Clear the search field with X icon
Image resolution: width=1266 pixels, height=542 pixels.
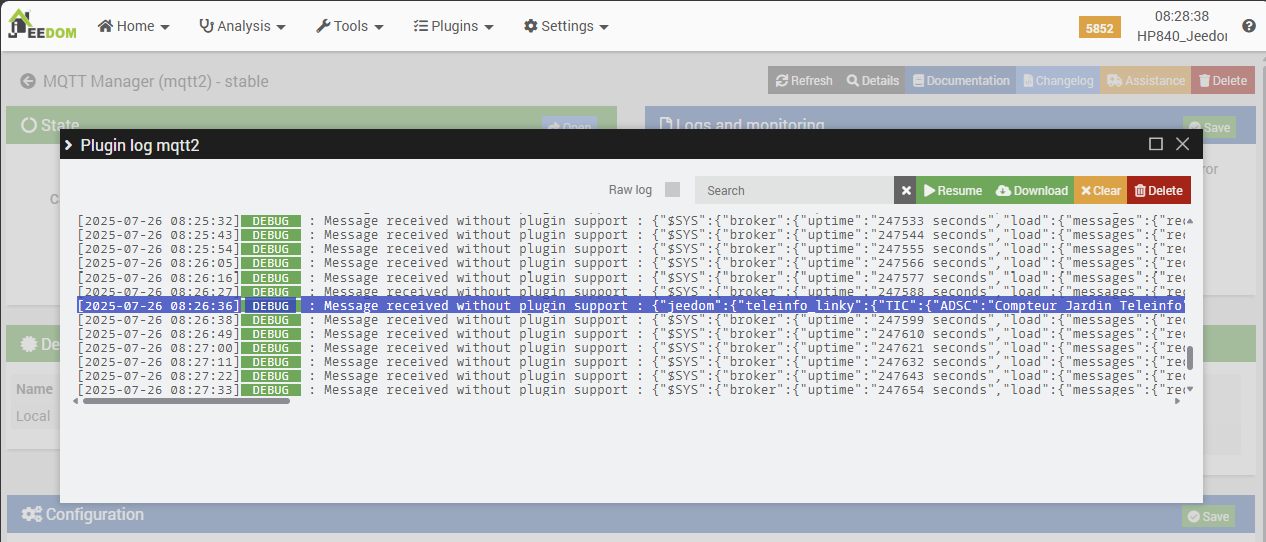(x=905, y=190)
